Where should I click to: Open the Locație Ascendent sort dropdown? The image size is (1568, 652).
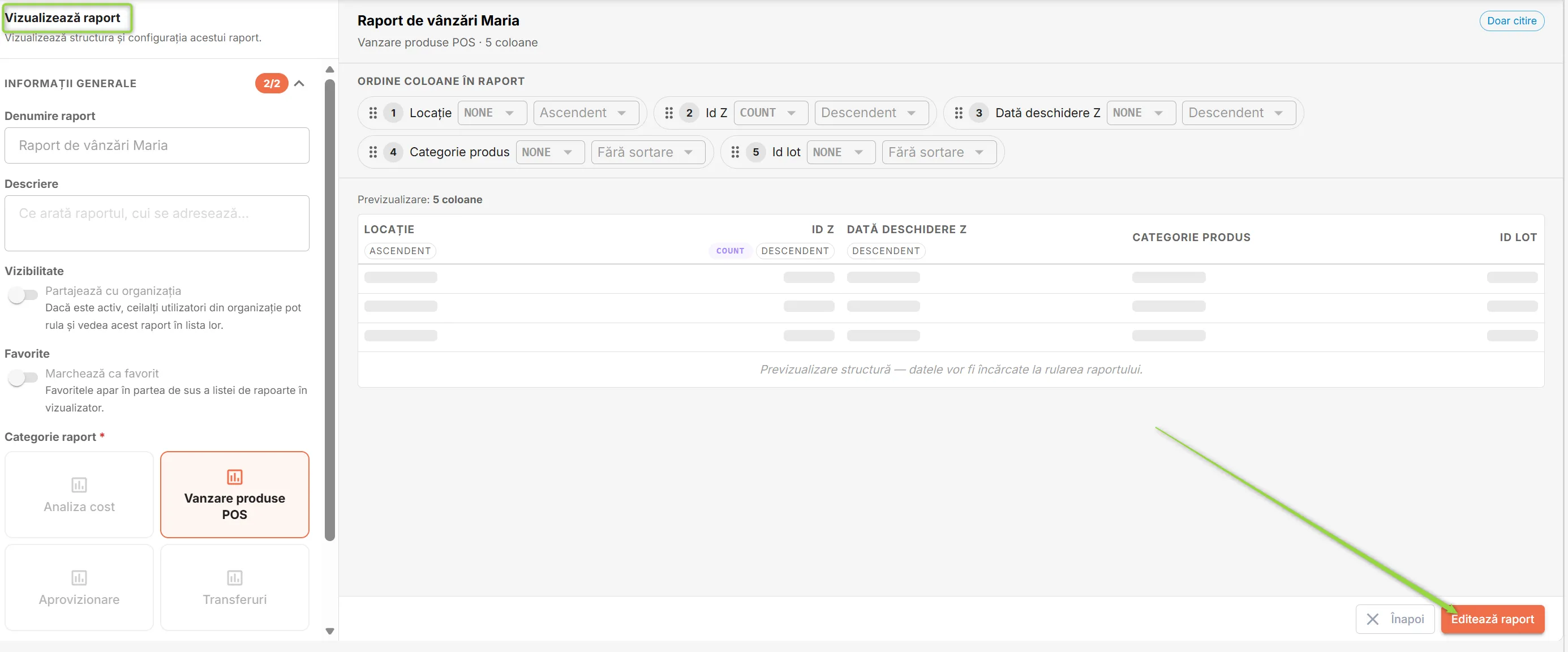pyautogui.click(x=586, y=113)
